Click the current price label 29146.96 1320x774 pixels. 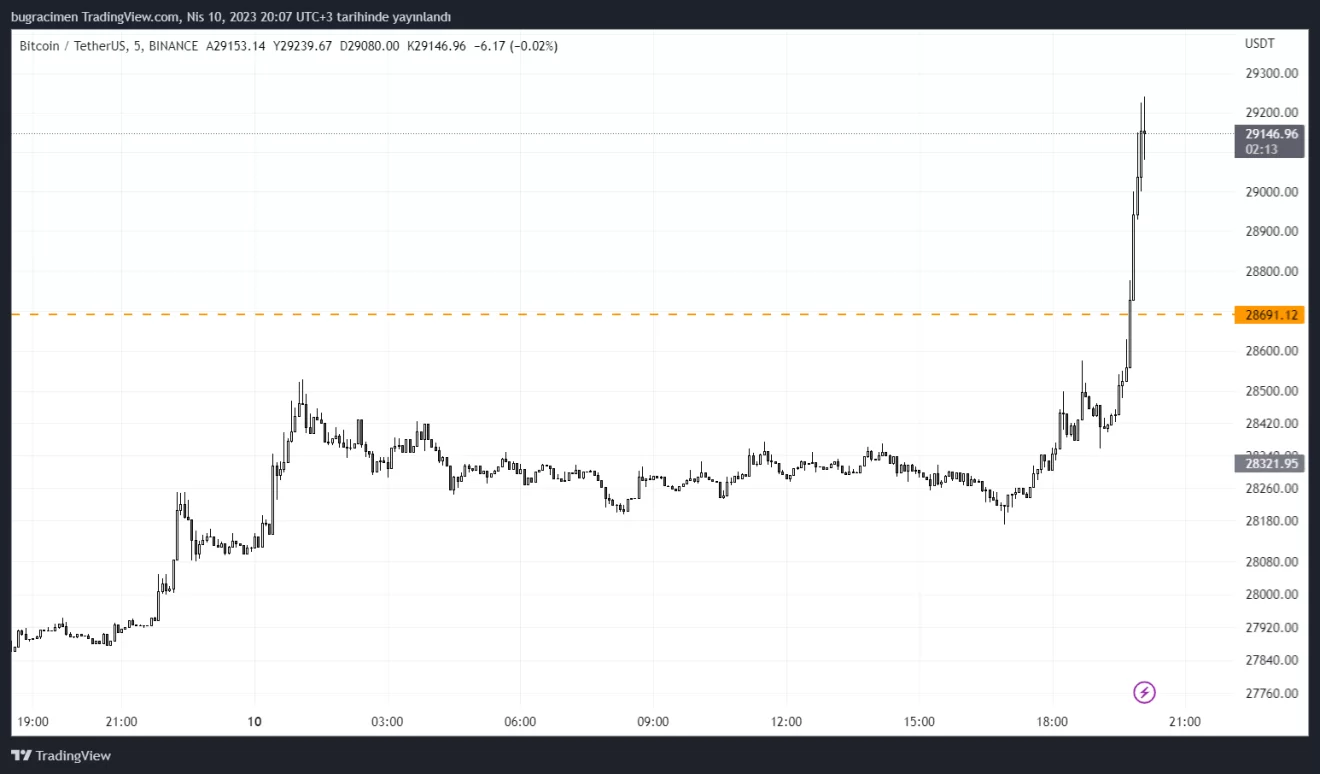pyautogui.click(x=1271, y=134)
